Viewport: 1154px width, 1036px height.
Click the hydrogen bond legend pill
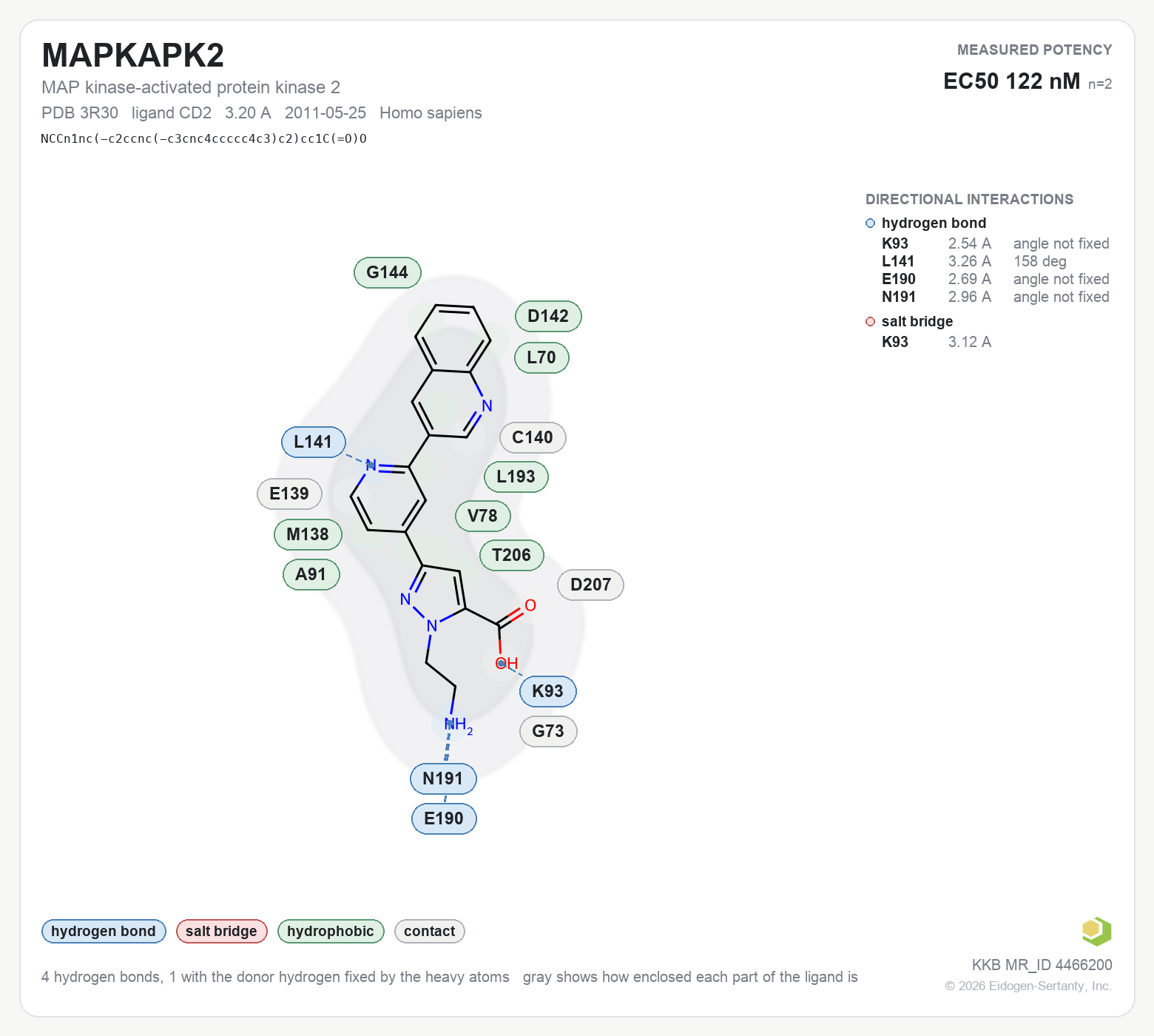(x=104, y=931)
